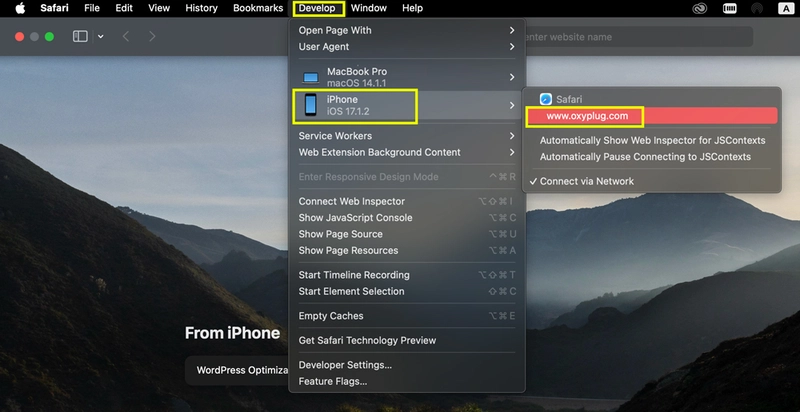
Task: Open the Help menu
Action: 412,8
